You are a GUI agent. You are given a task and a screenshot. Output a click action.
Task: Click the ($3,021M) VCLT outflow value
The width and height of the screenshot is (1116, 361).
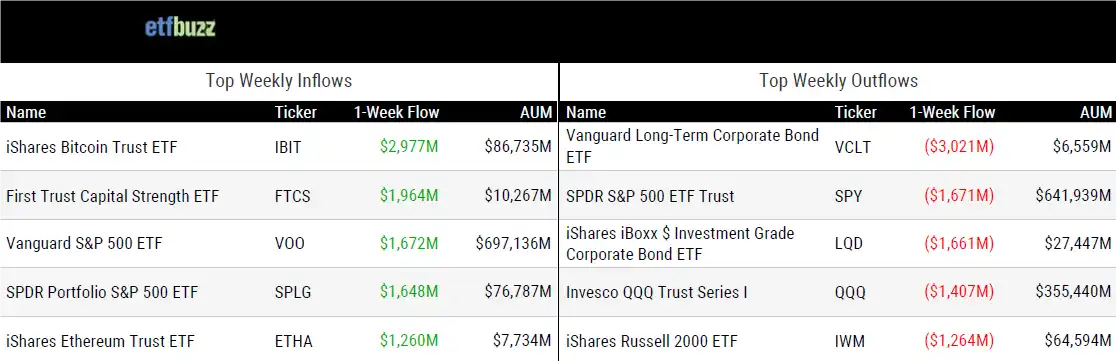coord(959,147)
